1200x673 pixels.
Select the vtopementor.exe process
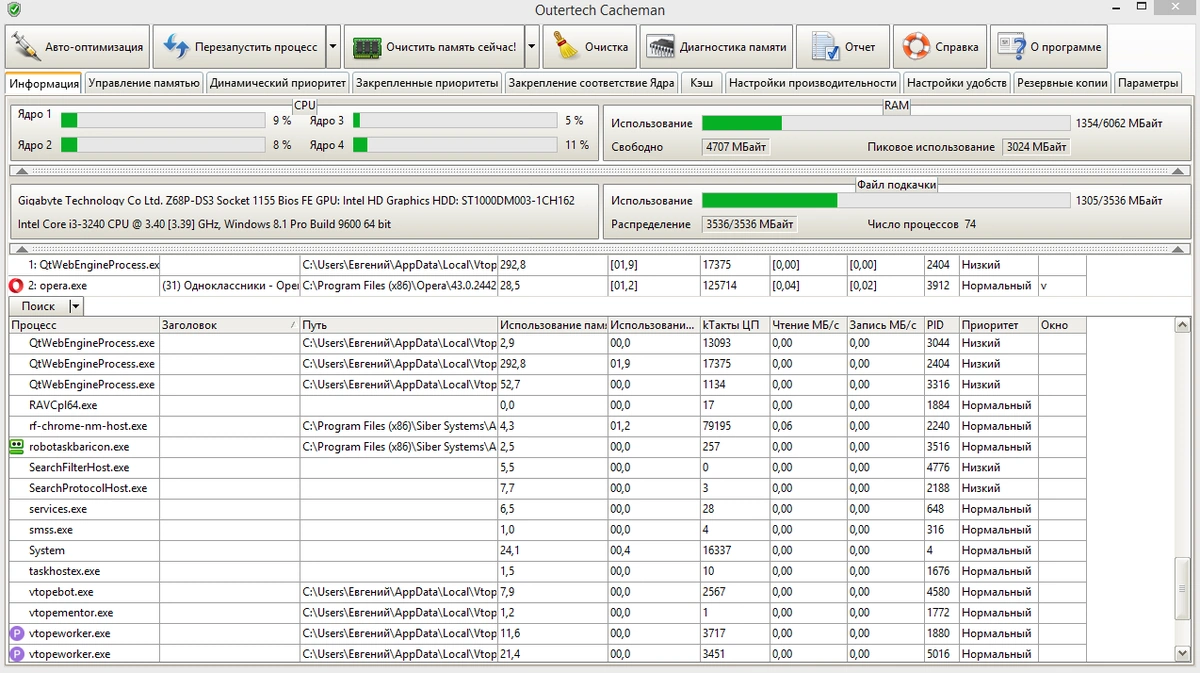547,612
